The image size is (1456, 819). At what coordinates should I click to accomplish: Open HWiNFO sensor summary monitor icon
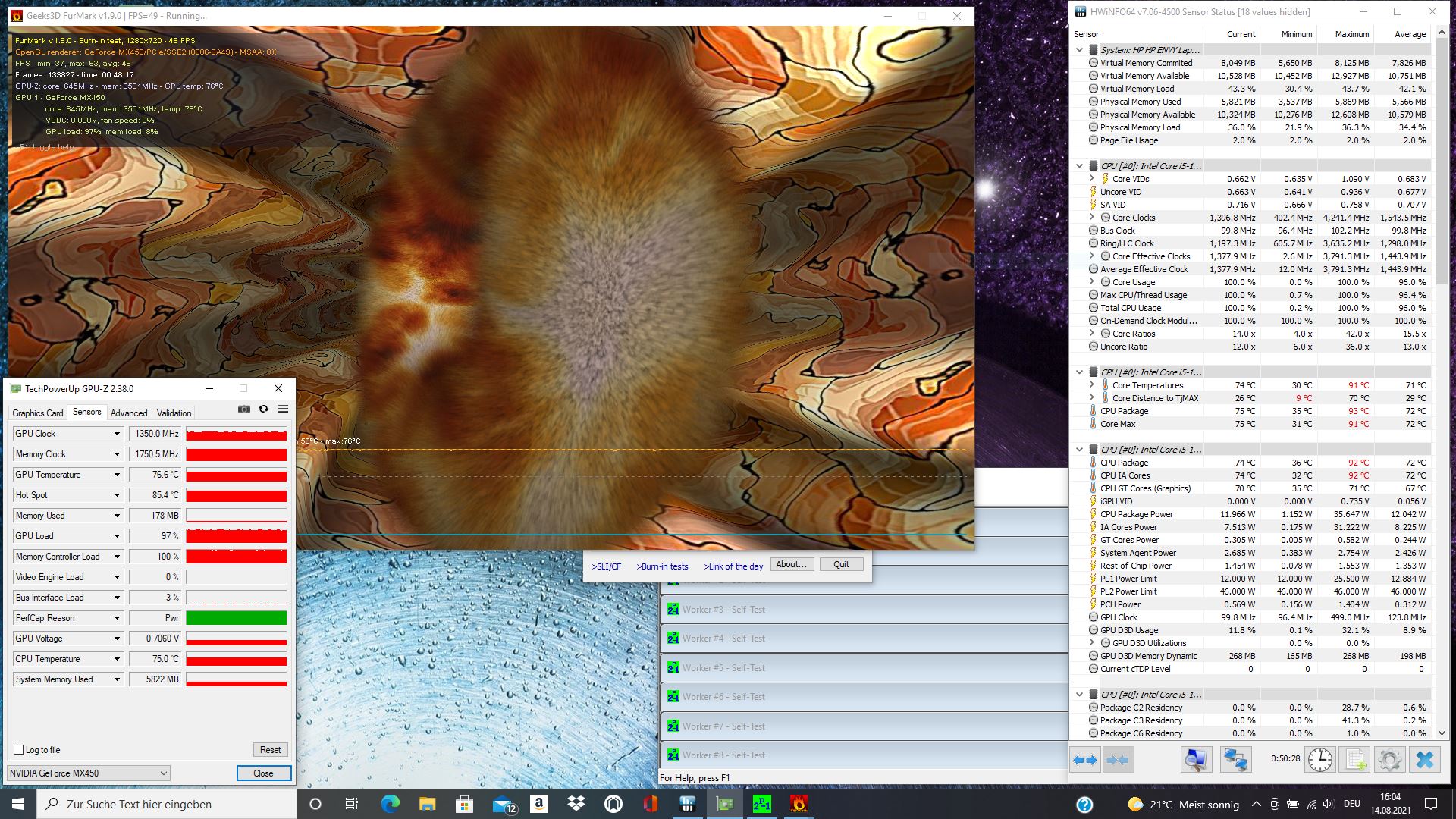tap(1196, 760)
